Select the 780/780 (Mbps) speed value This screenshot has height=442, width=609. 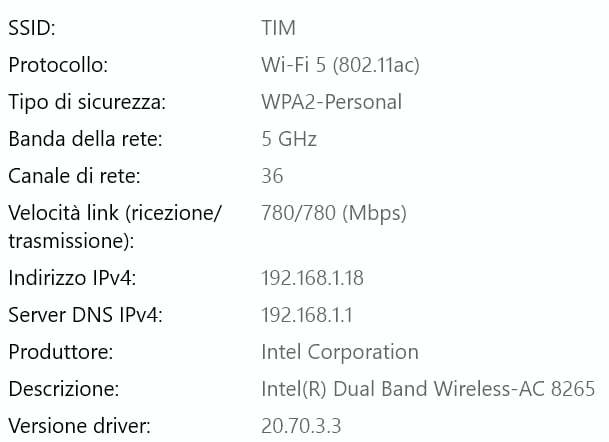coord(334,213)
